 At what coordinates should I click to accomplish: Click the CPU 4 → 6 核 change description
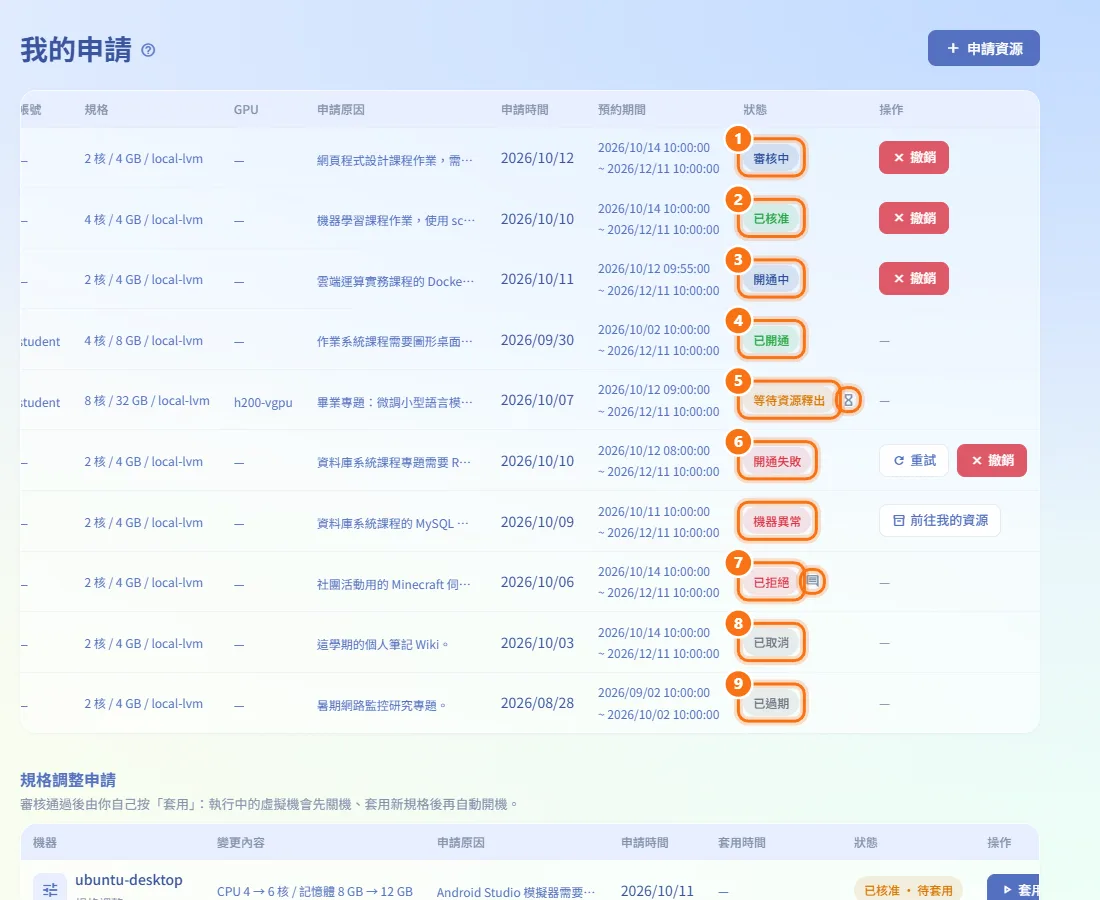click(314, 891)
